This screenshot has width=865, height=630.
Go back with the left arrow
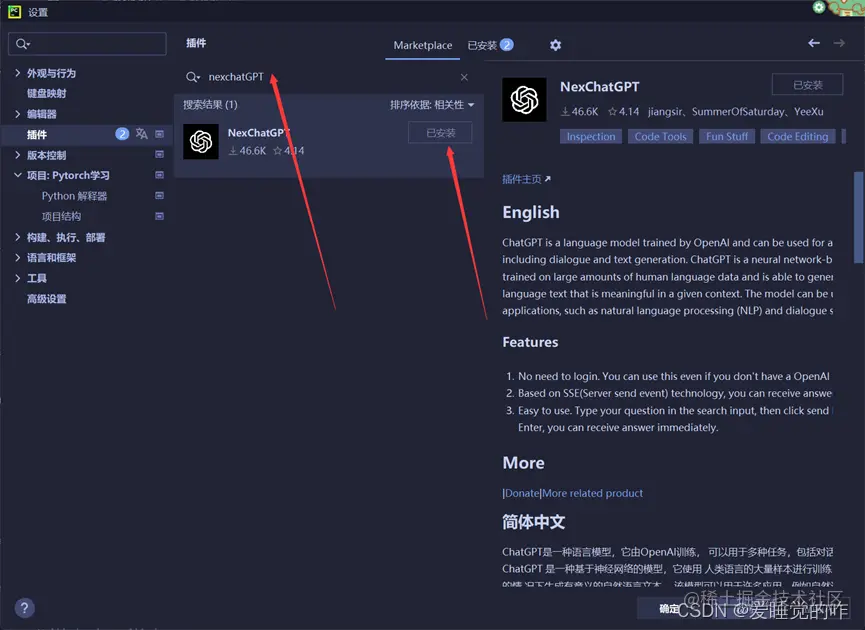click(x=814, y=43)
